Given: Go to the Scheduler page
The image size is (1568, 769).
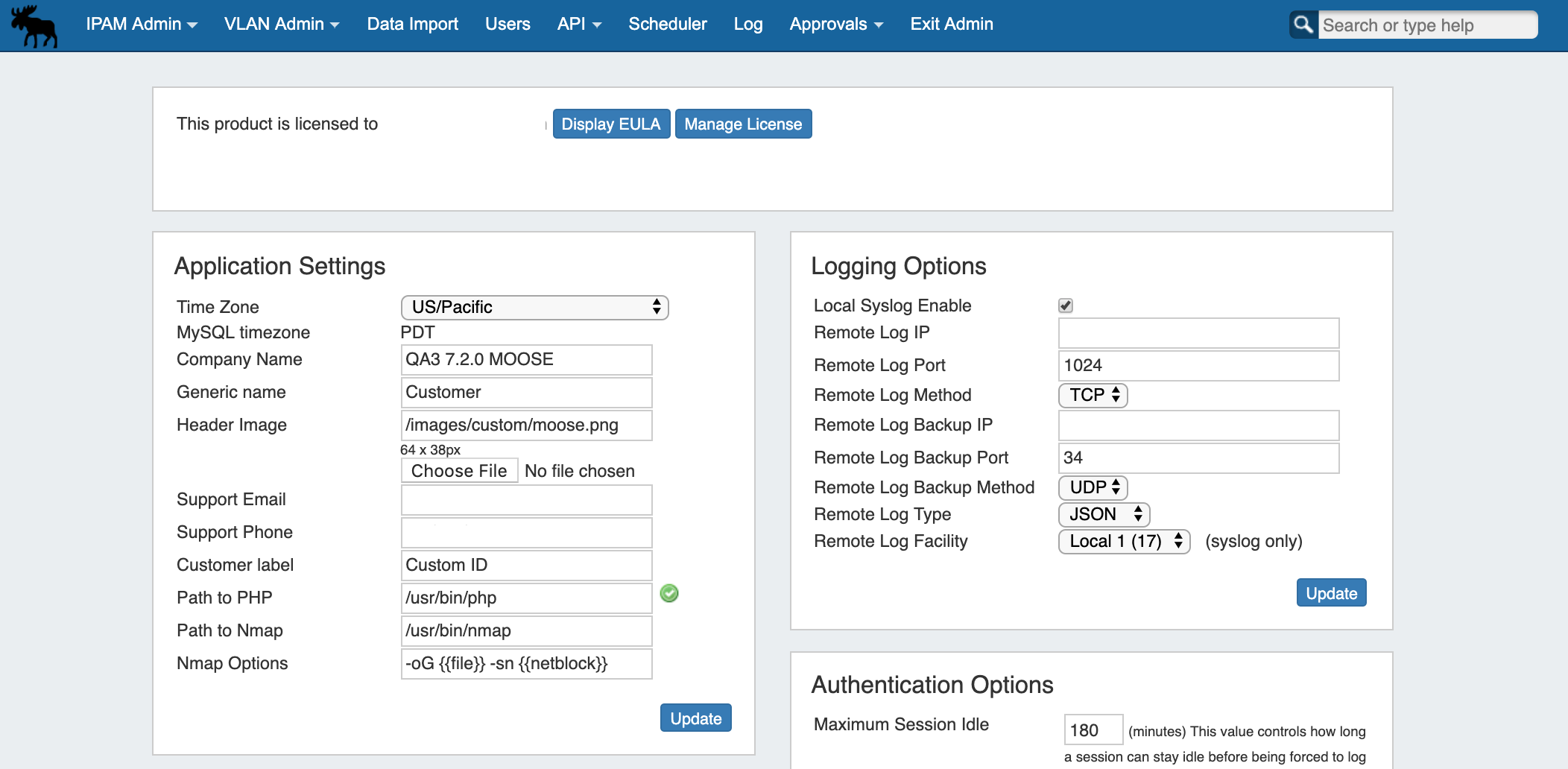Looking at the screenshot, I should coord(667,24).
